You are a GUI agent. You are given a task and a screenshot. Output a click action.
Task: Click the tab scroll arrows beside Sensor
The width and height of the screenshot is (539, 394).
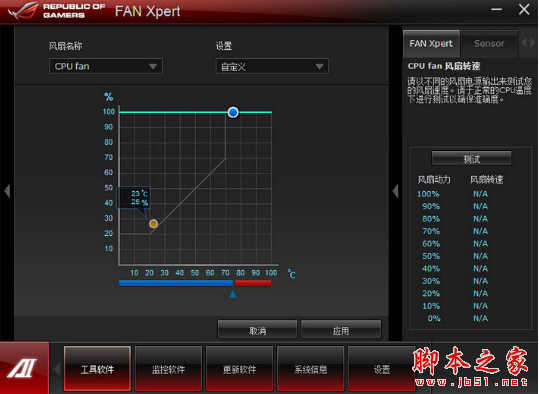click(528, 43)
